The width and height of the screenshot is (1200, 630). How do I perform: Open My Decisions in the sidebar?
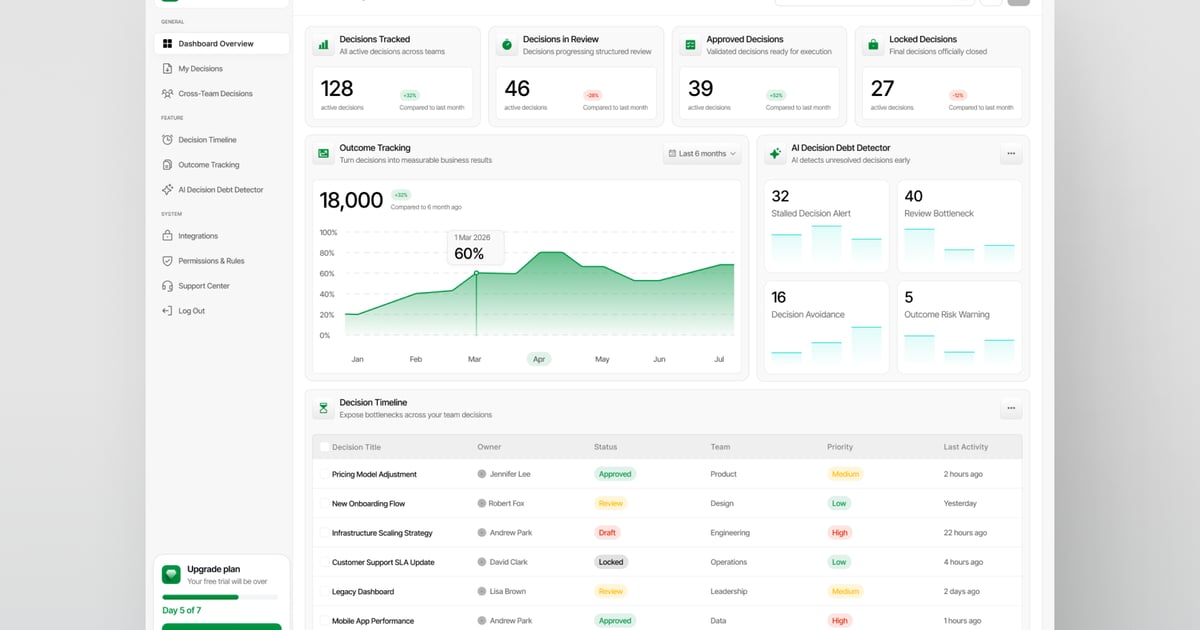[x=200, y=69]
